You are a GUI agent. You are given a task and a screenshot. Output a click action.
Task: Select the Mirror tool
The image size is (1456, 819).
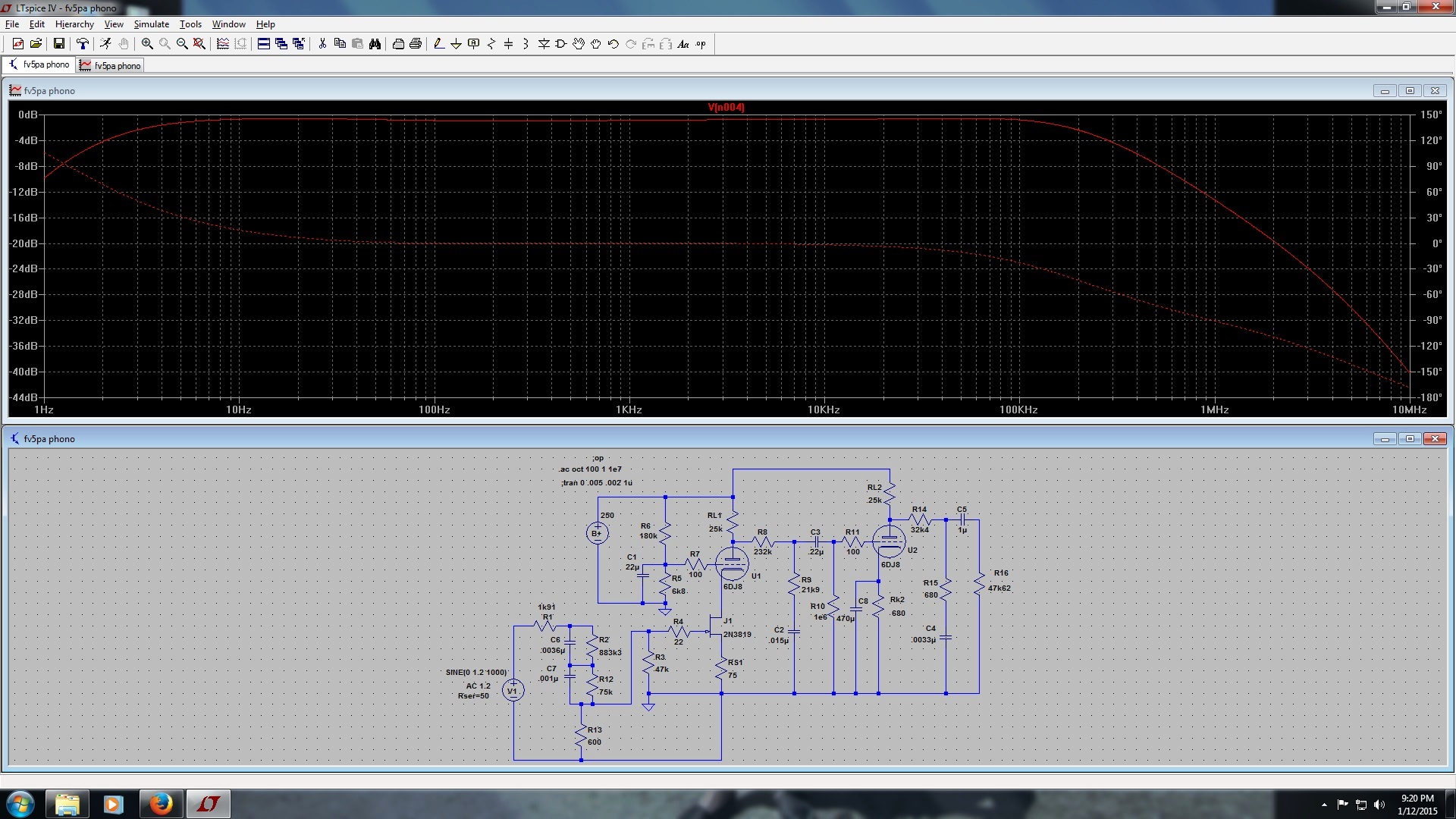click(x=666, y=44)
